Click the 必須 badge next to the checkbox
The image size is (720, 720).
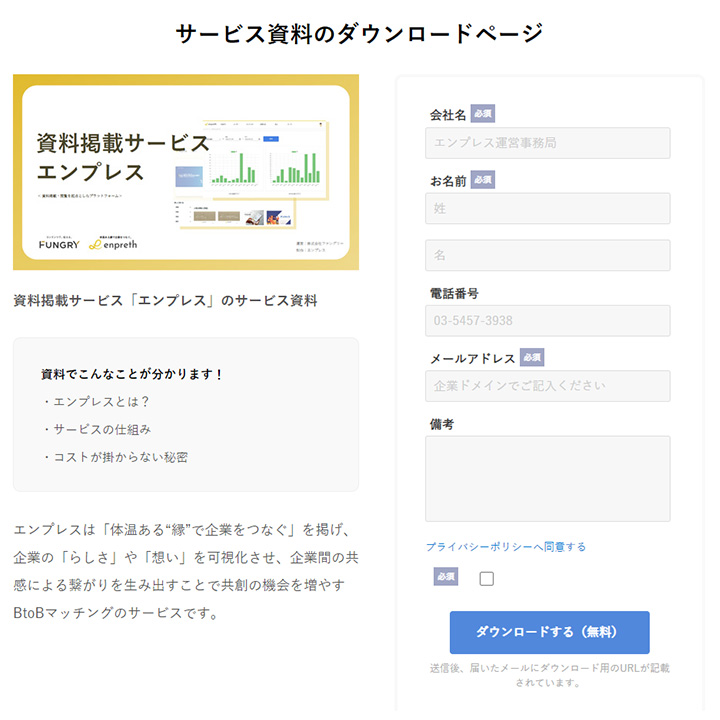(x=446, y=577)
